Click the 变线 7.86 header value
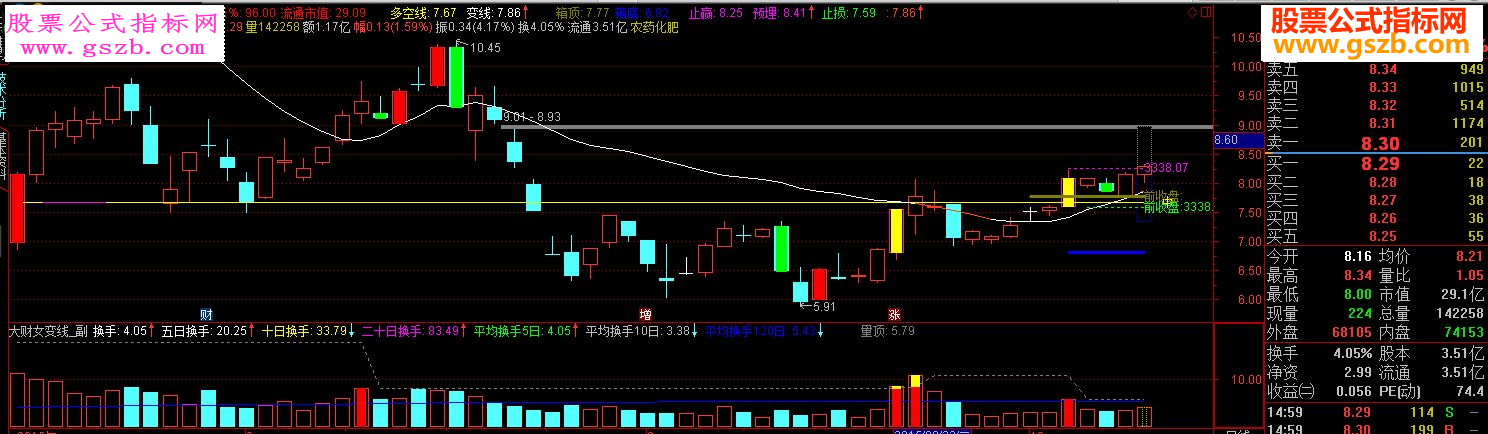This screenshot has width=1488, height=434. pyautogui.click(x=494, y=13)
